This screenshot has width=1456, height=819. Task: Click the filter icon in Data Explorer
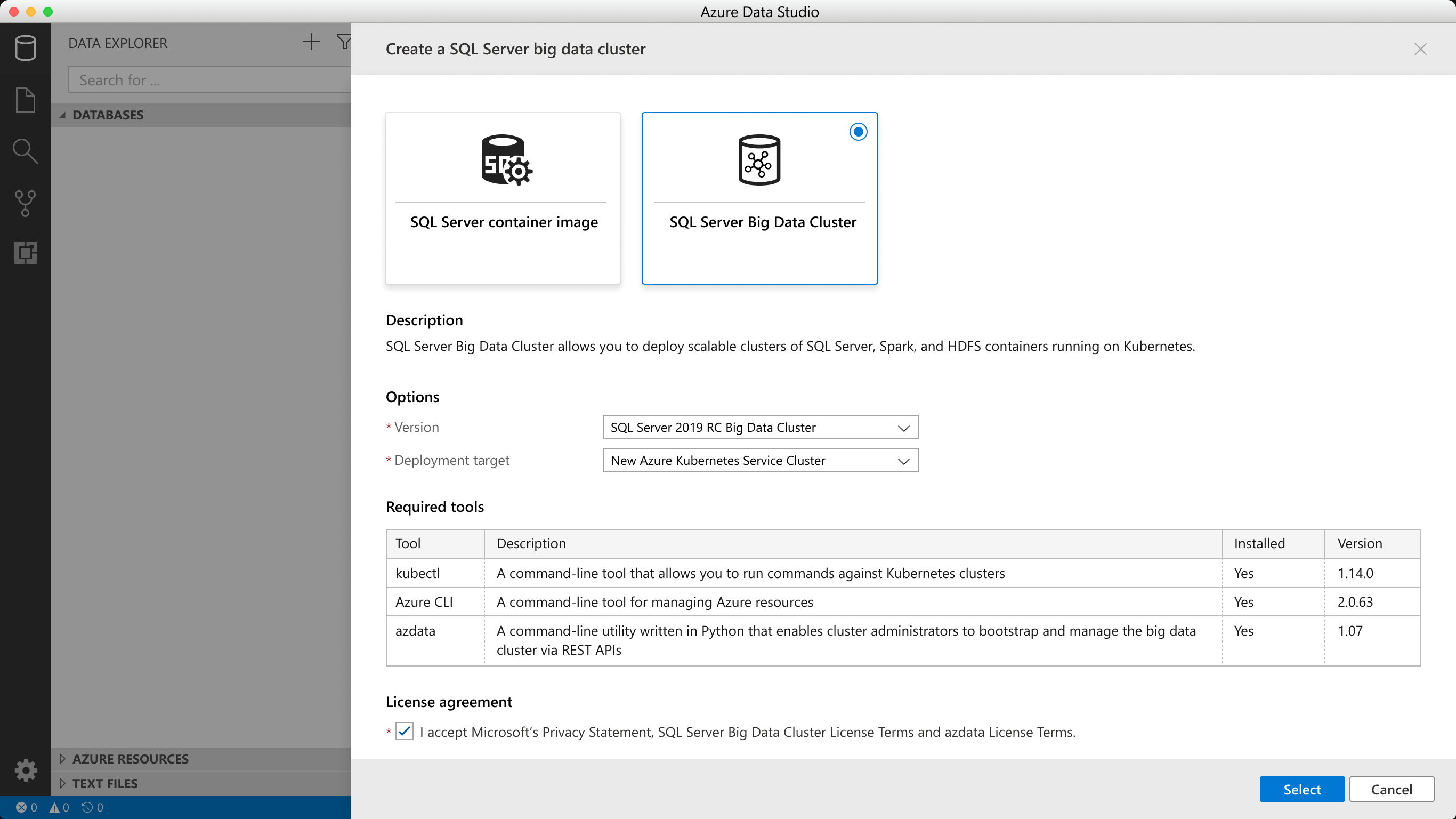344,41
